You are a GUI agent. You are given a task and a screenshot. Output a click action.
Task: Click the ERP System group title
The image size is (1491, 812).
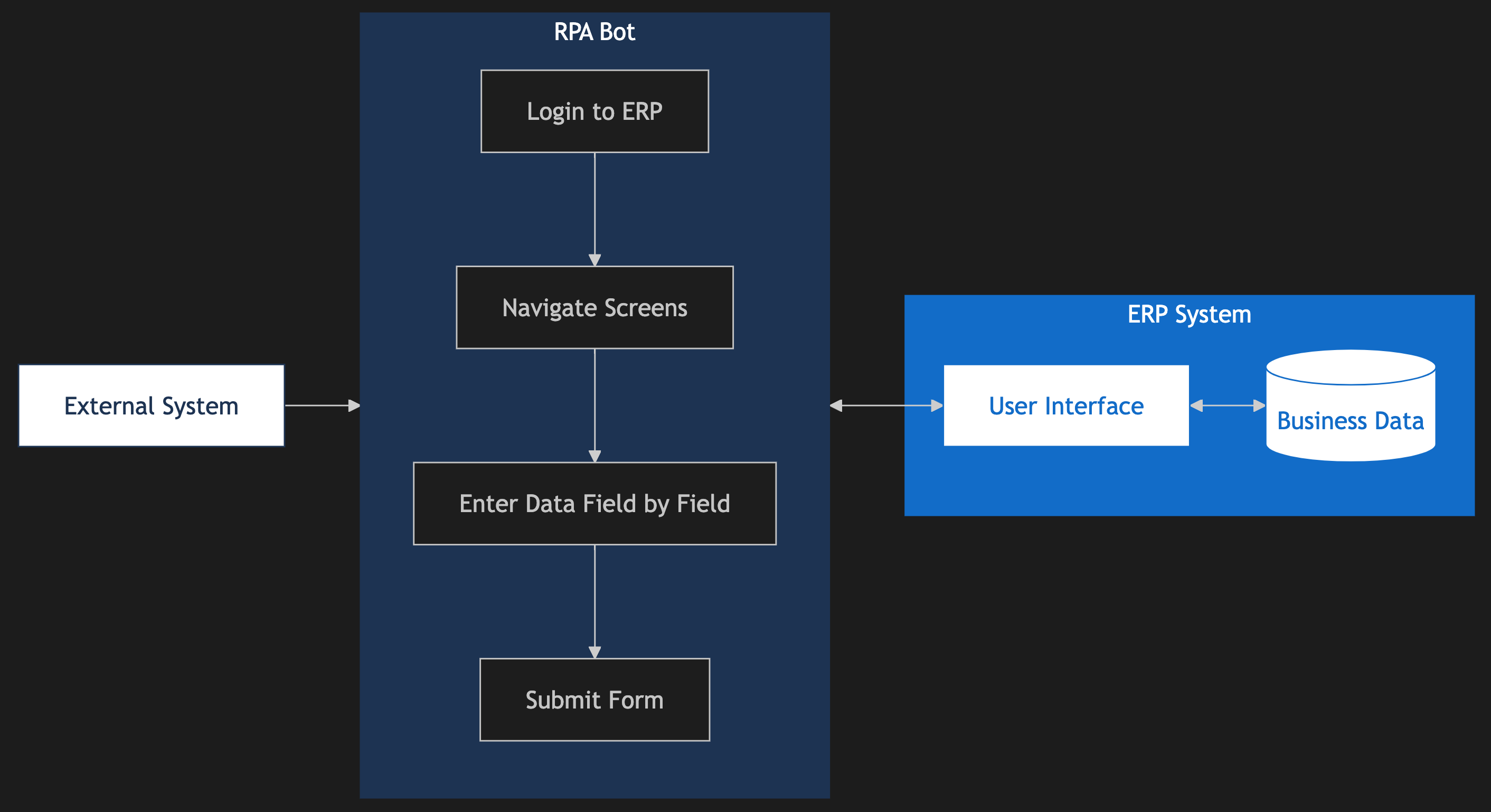pos(1189,314)
